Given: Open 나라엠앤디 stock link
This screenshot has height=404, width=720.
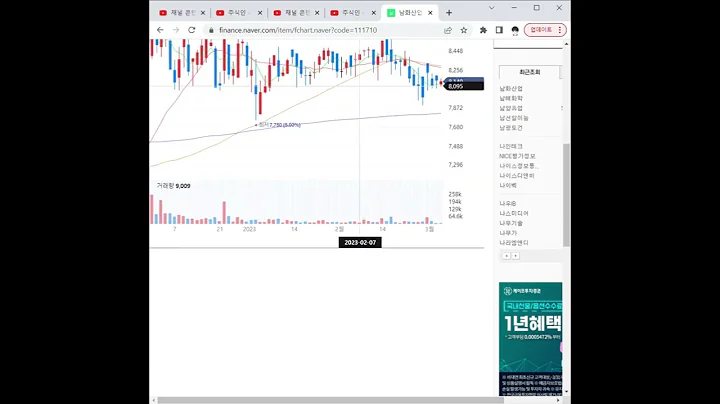Looking at the screenshot, I should click(514, 242).
